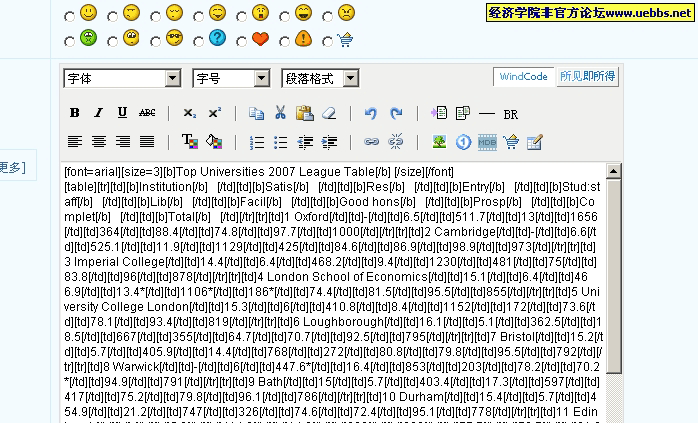Viewport: 698px width, 423px height.
Task: Click the clipboard paste icon
Action: click(305, 113)
